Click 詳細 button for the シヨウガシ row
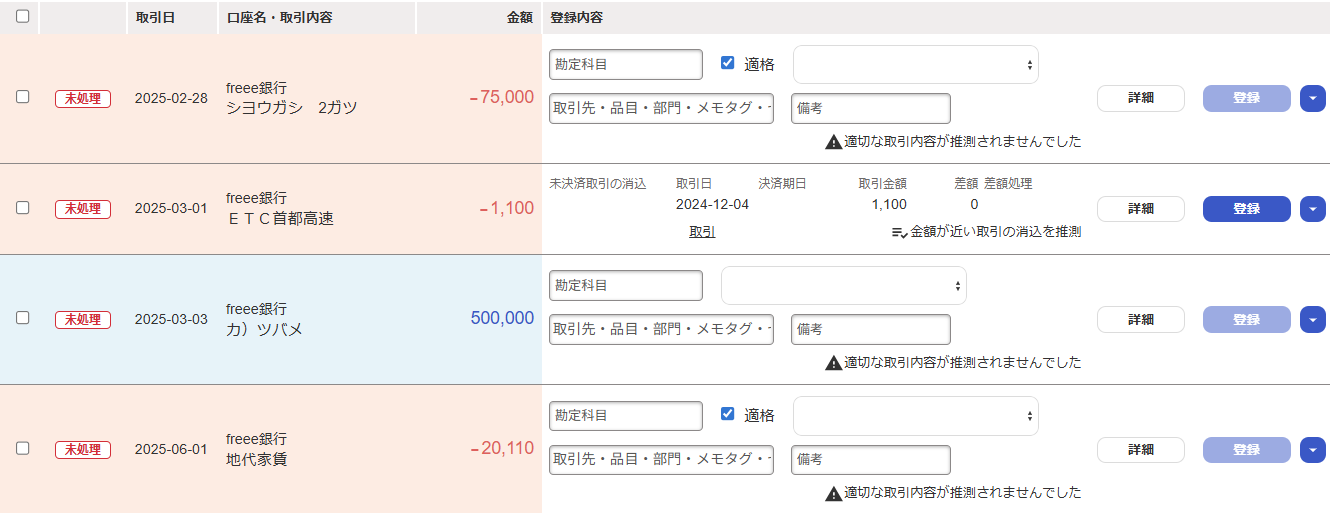The width and height of the screenshot is (1330, 513). [x=1140, y=98]
